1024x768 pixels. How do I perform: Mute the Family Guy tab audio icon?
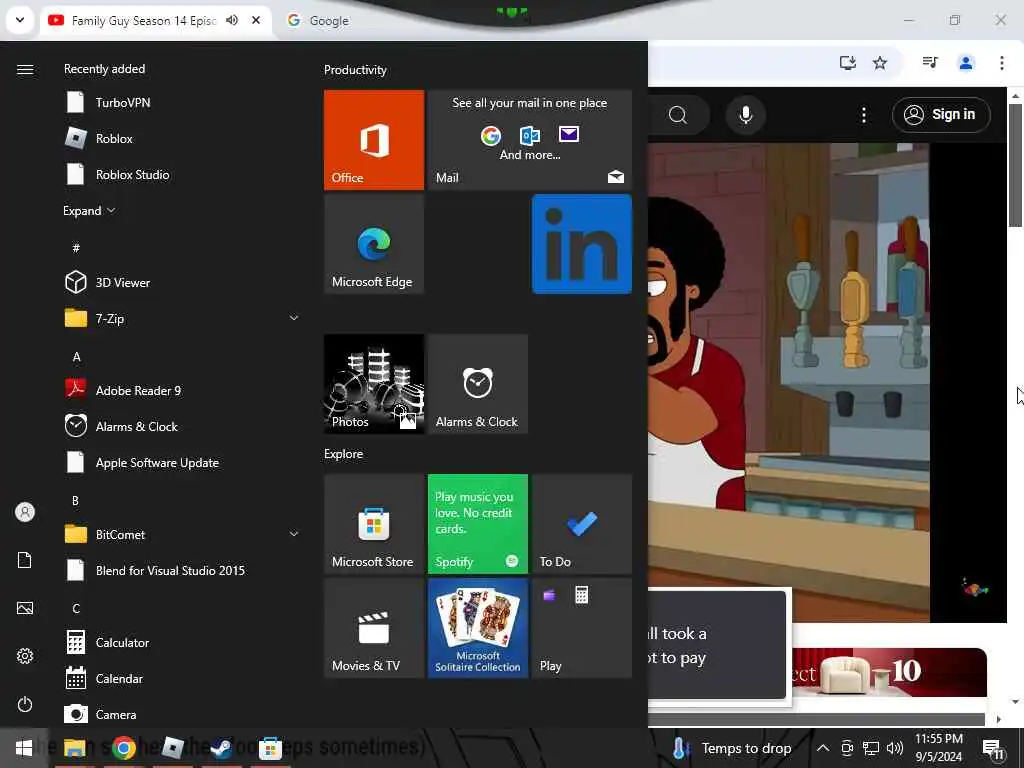[x=232, y=20]
